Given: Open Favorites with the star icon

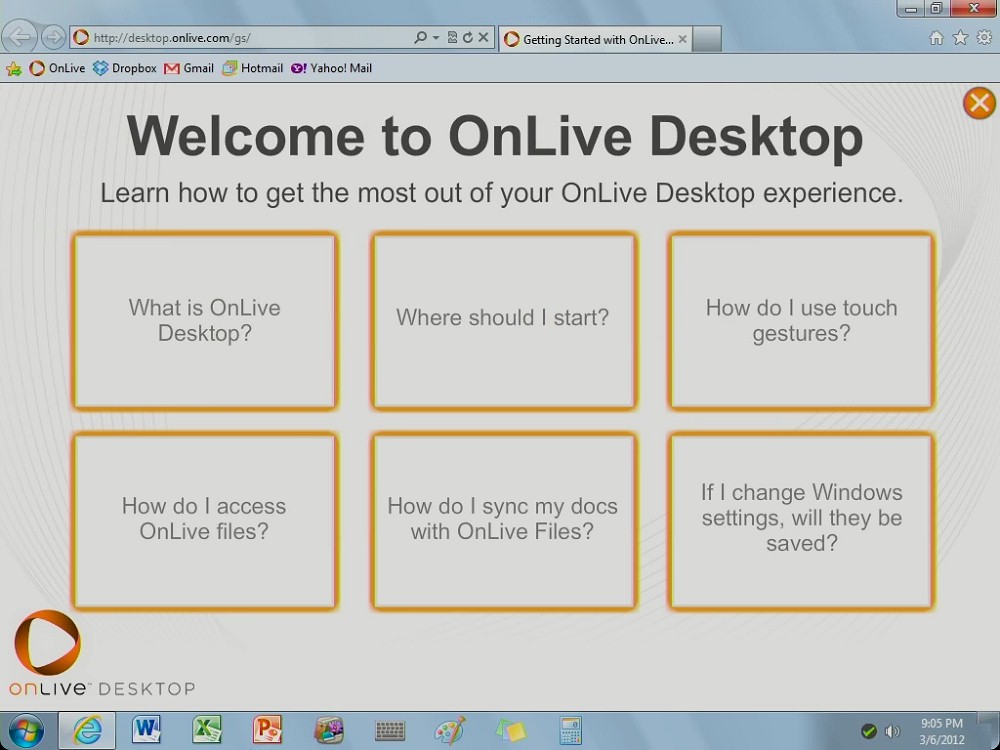Looking at the screenshot, I should coord(960,38).
